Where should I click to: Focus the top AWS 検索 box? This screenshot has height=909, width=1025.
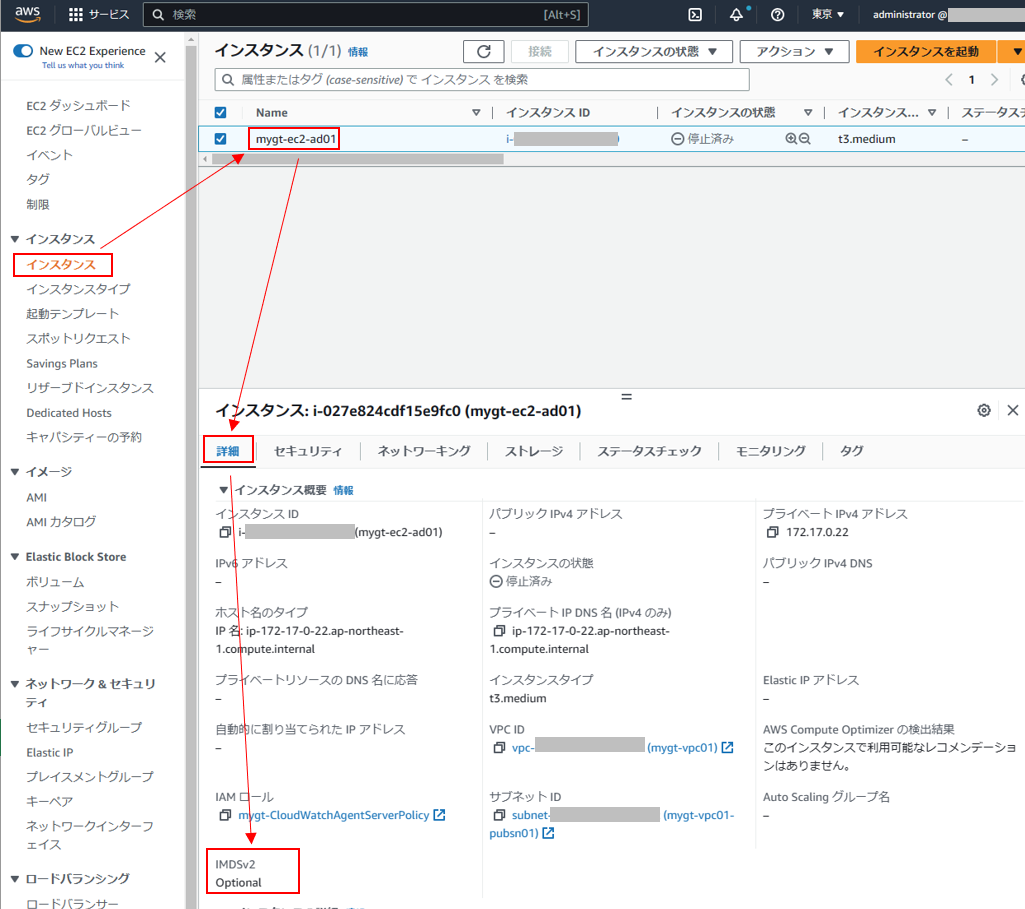pos(365,14)
